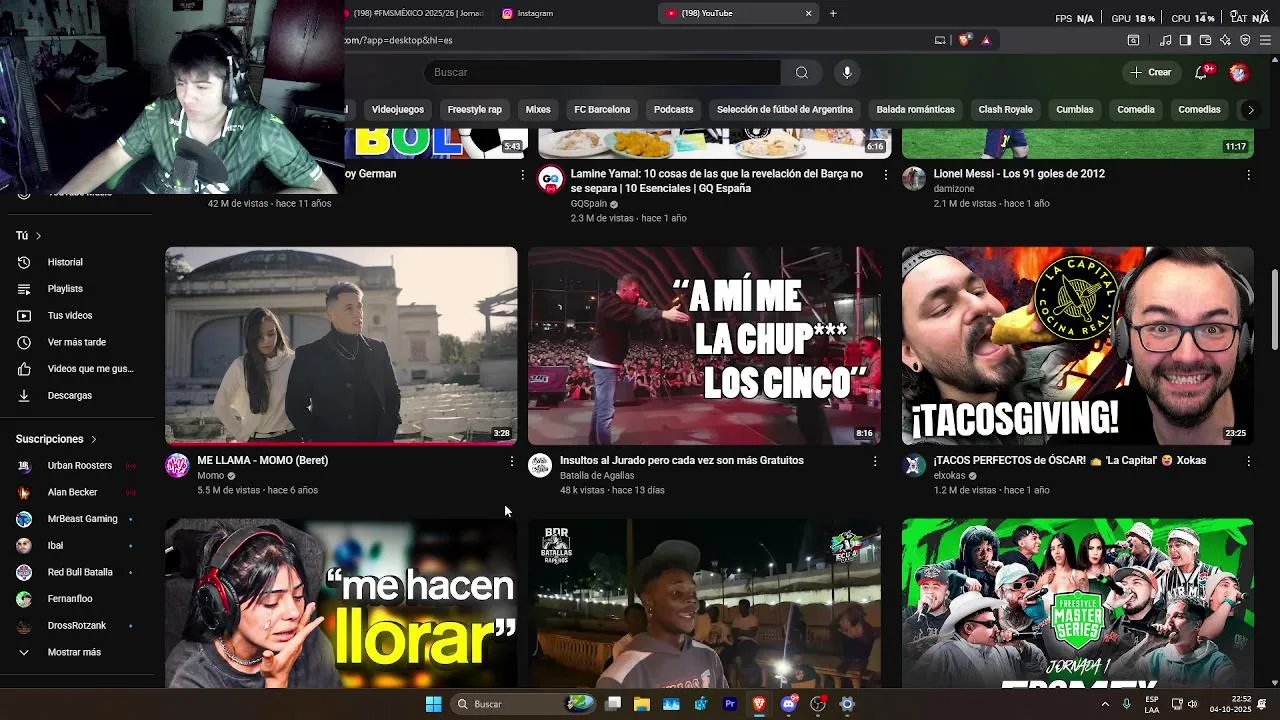Play the ¡TACOSGIVING! thumbnail

click(1077, 345)
